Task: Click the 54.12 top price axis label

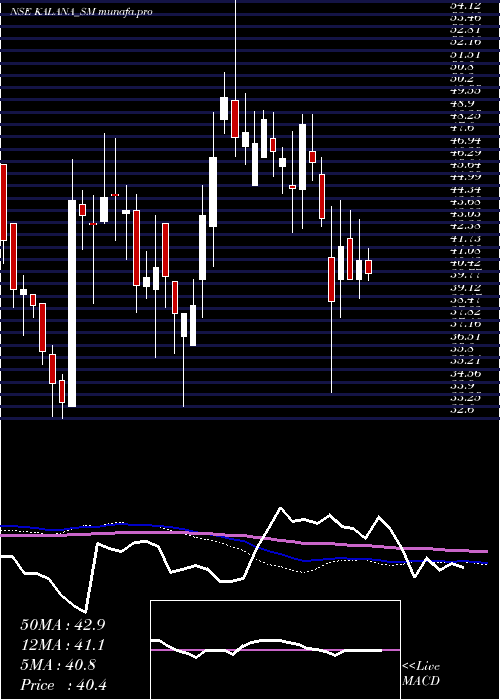Action: pos(466,5)
